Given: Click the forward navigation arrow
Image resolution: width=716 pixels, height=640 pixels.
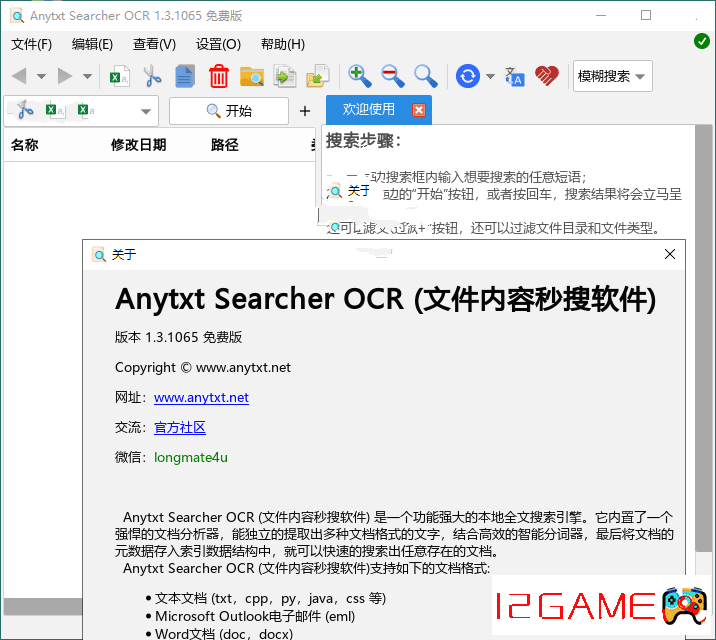Looking at the screenshot, I should 65,76.
